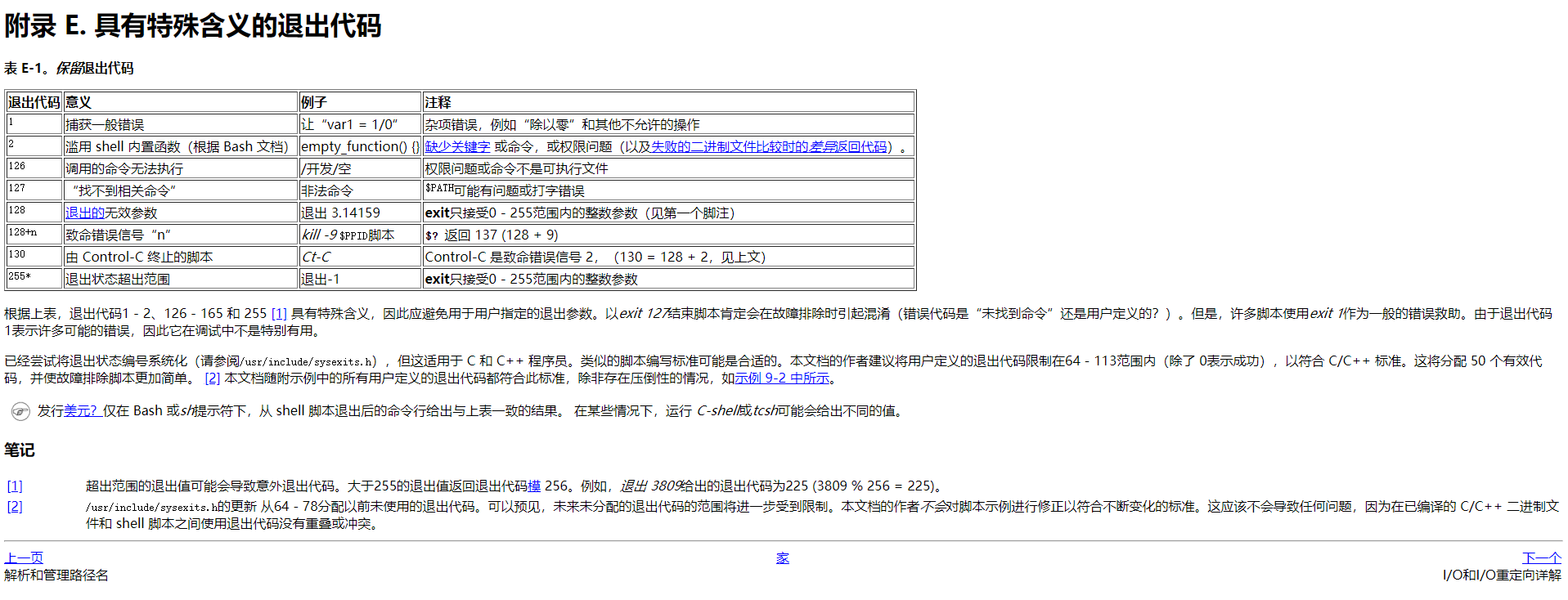
Task: Click the 255* exit code cell
Action: click(x=34, y=279)
